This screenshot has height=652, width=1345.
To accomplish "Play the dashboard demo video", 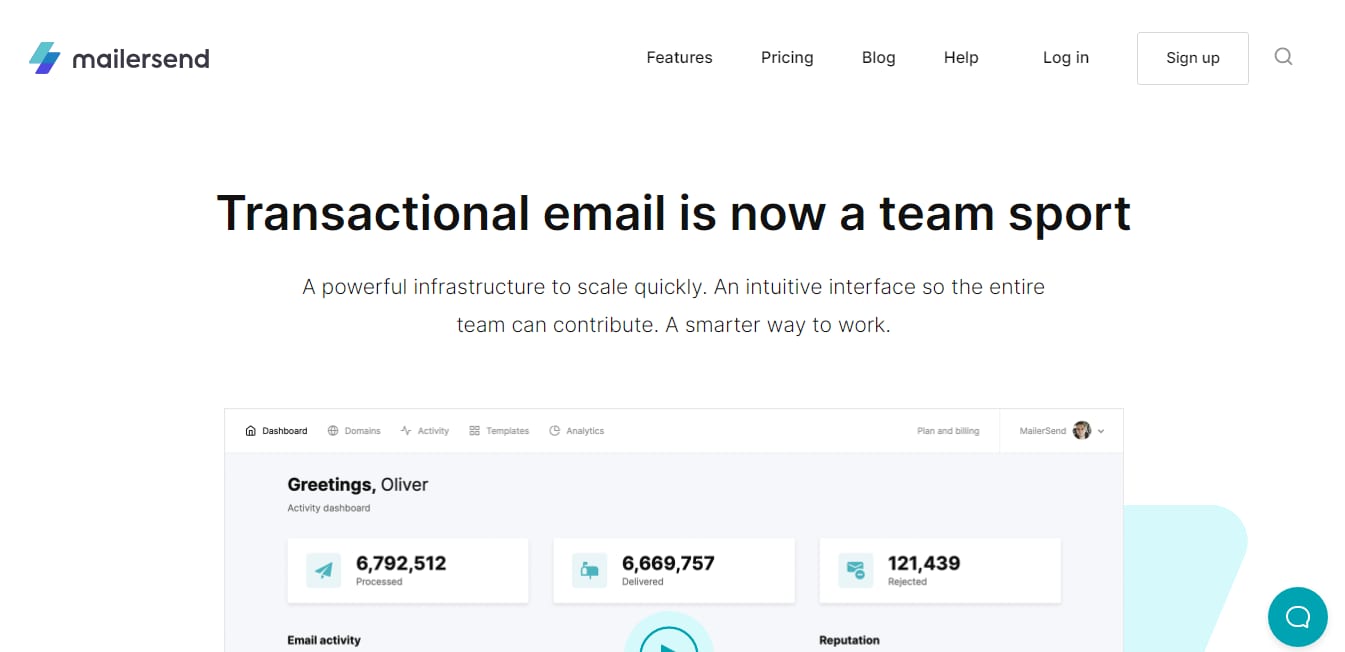I will pos(668,641).
